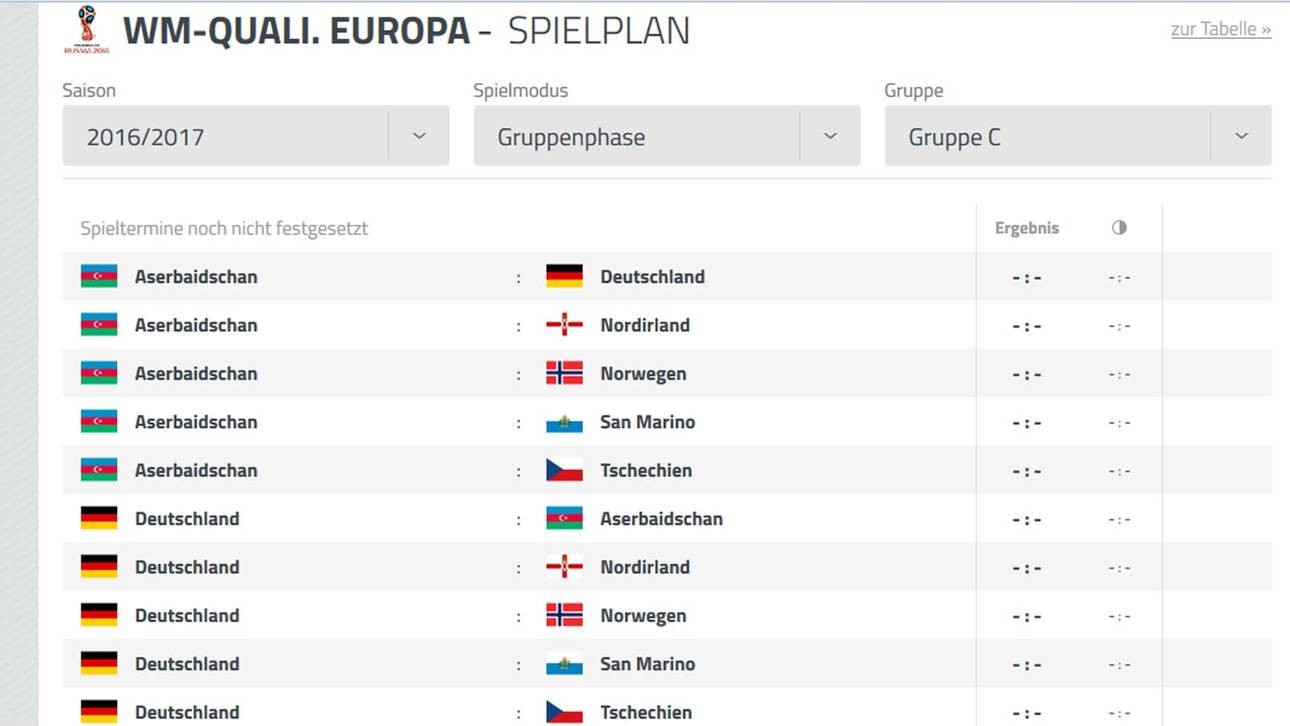Image resolution: width=1290 pixels, height=726 pixels.
Task: Click the Ergebnis column header
Action: tap(1026, 227)
